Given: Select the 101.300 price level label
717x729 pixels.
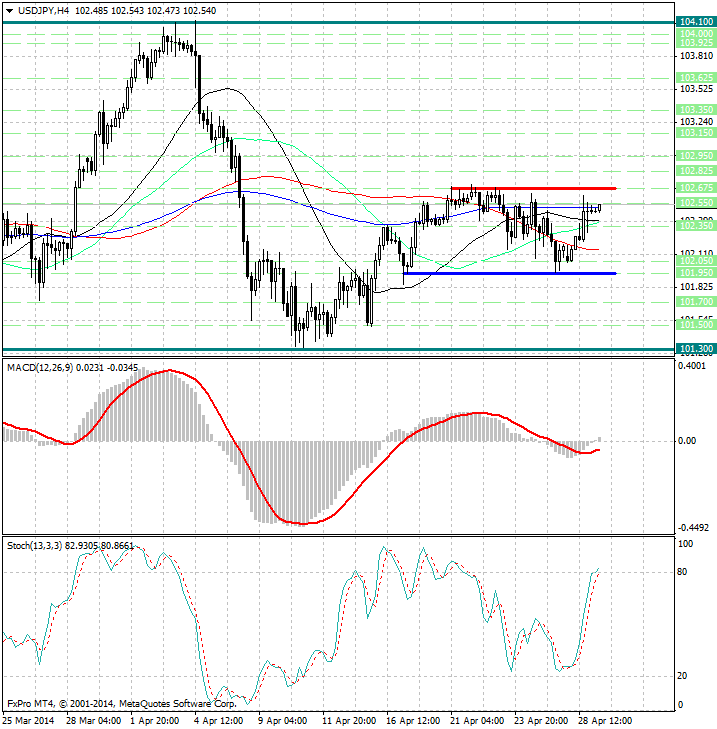Looking at the screenshot, I should pyautogui.click(x=696, y=349).
